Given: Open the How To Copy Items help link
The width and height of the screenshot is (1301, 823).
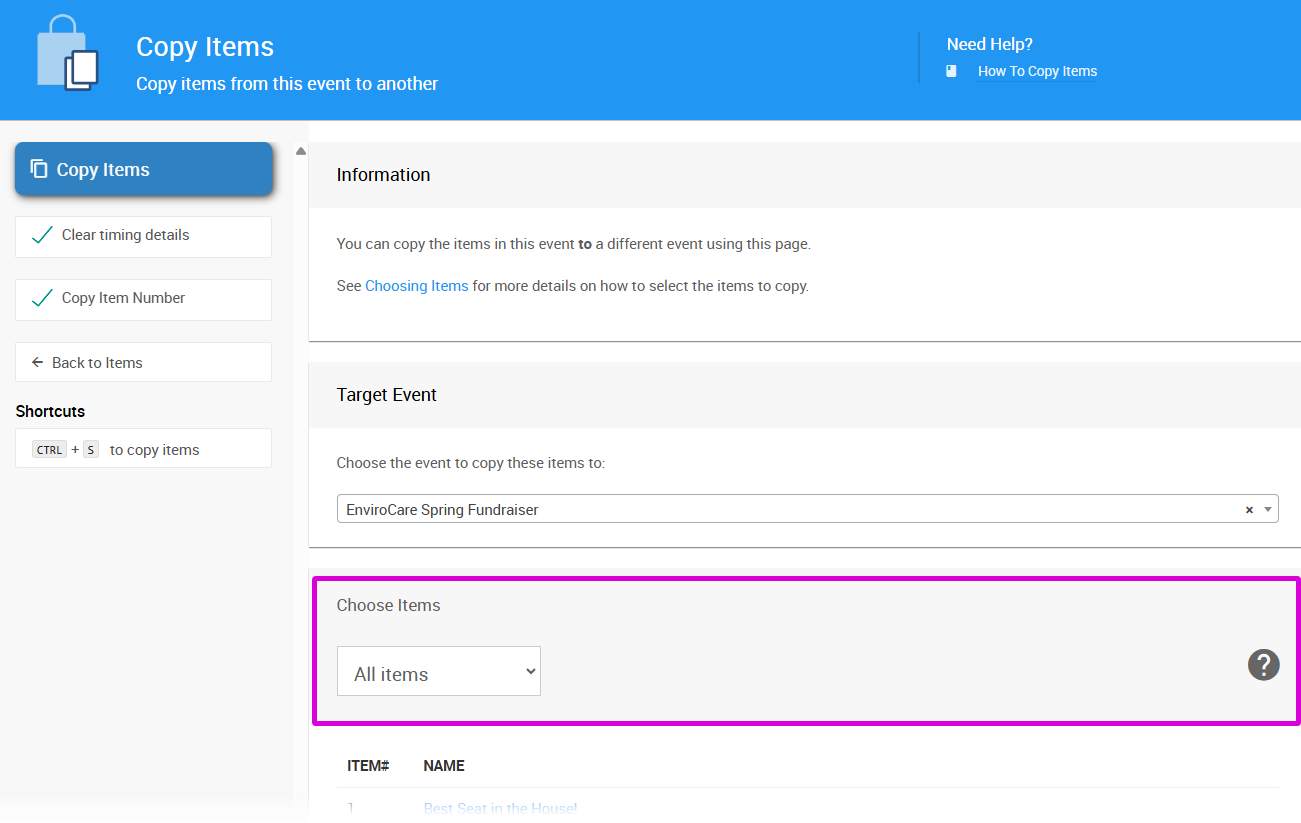Looking at the screenshot, I should (1037, 71).
